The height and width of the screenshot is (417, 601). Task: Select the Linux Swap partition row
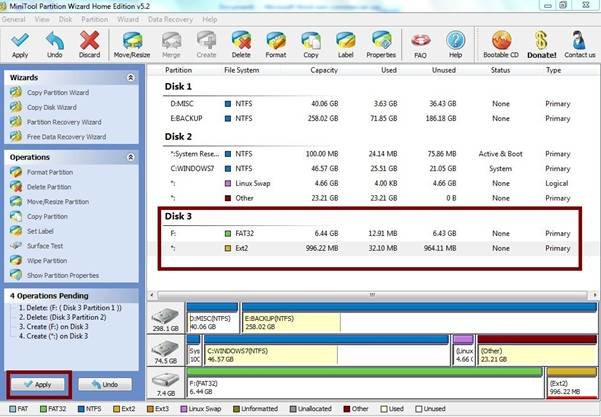point(369,183)
